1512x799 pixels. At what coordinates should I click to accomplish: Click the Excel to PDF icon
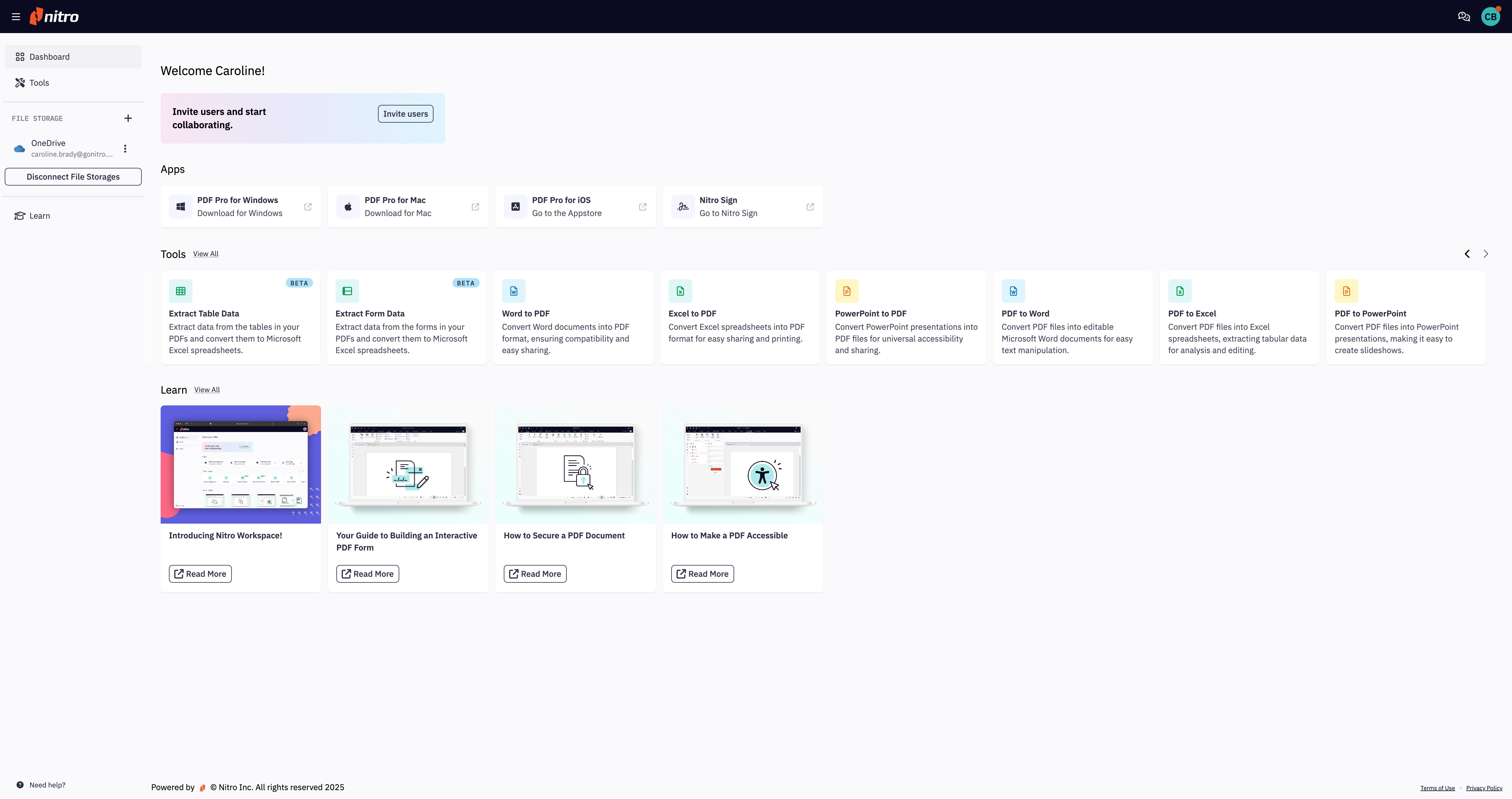point(680,291)
